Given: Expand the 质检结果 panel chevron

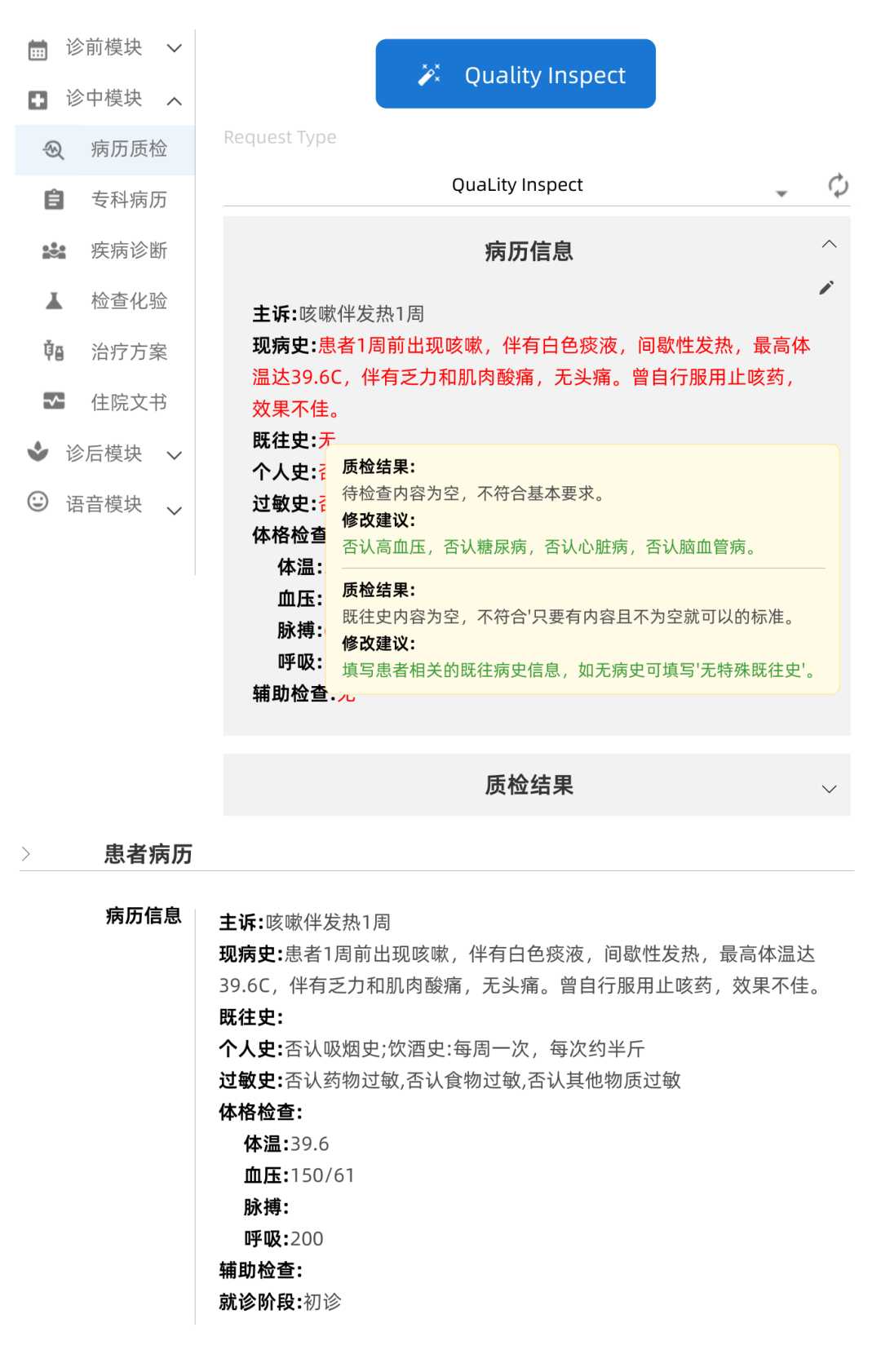Looking at the screenshot, I should click(x=829, y=789).
